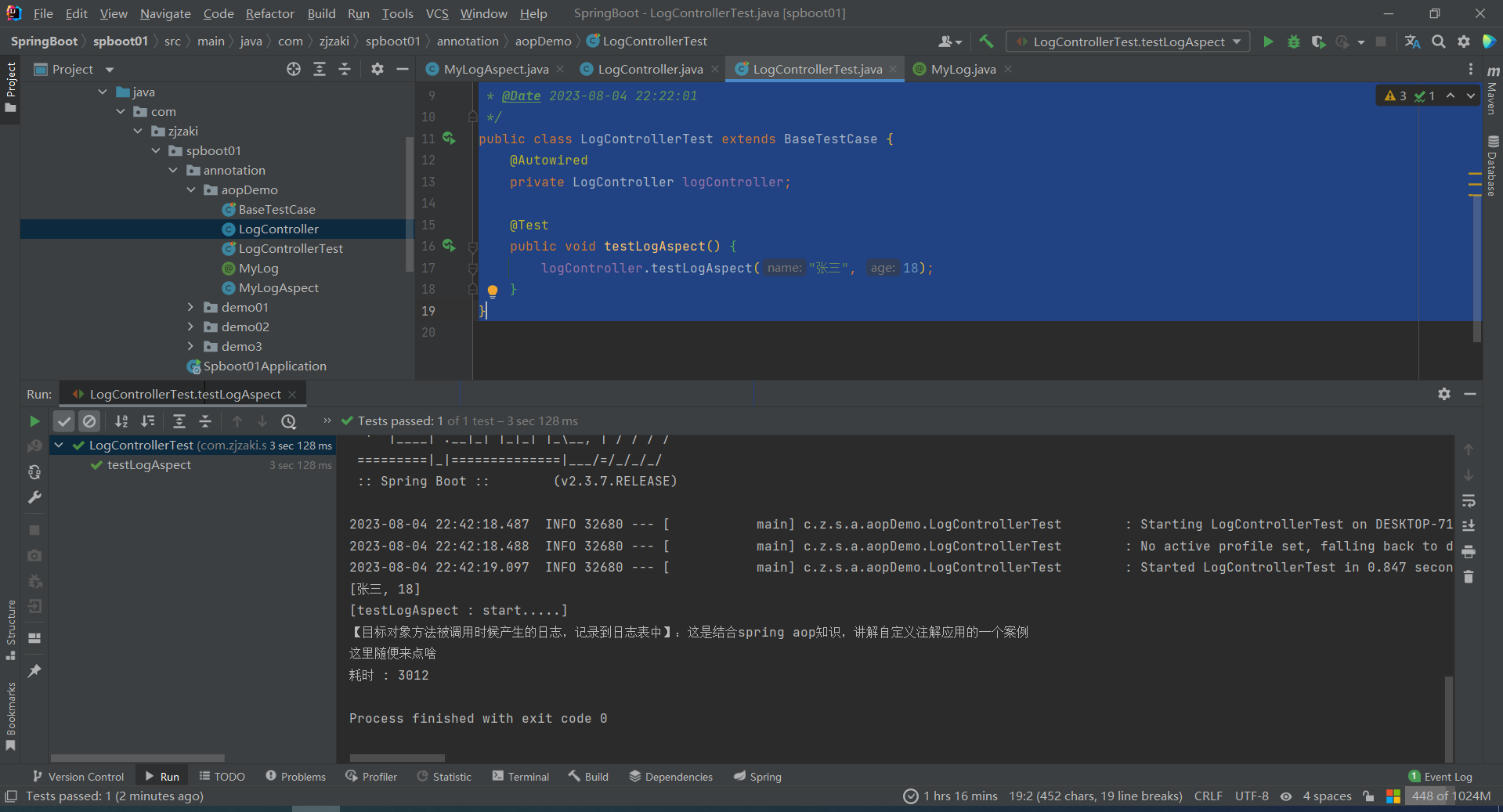This screenshot has height=812, width=1503.
Task: Toggle showing ignored tests
Action: 89,421
